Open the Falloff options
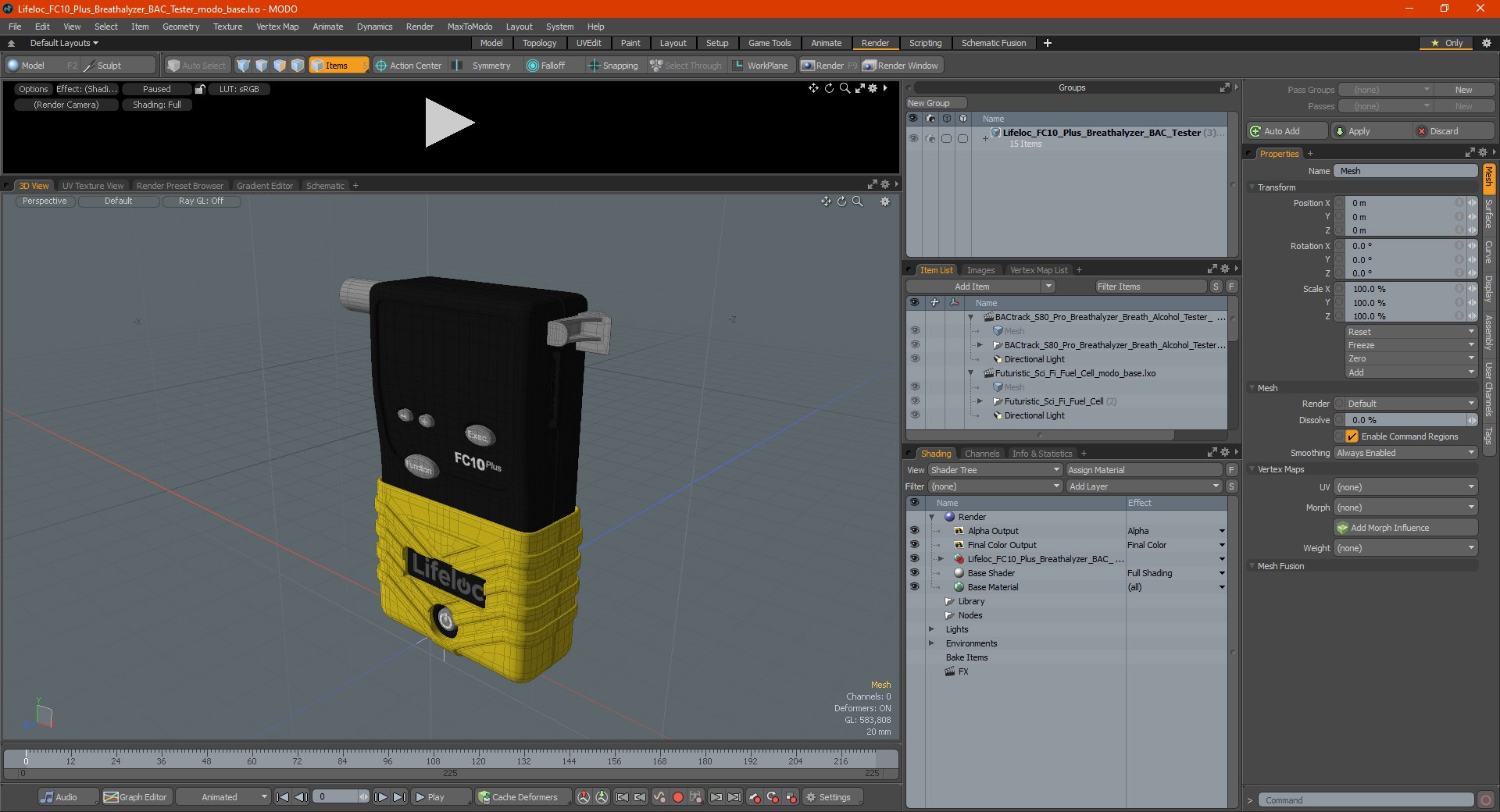 [546, 66]
